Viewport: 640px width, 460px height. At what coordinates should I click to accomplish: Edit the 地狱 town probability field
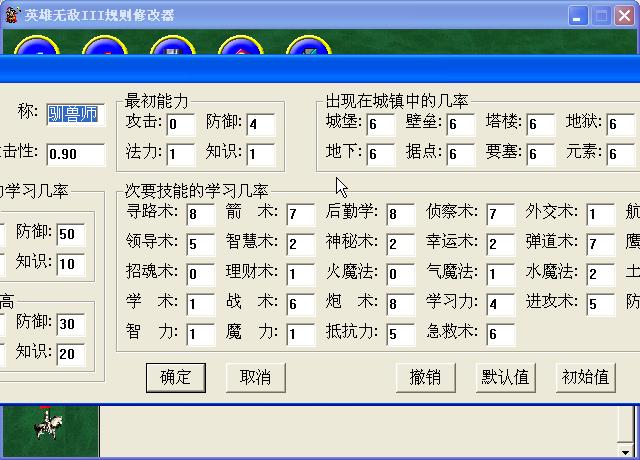click(x=621, y=124)
